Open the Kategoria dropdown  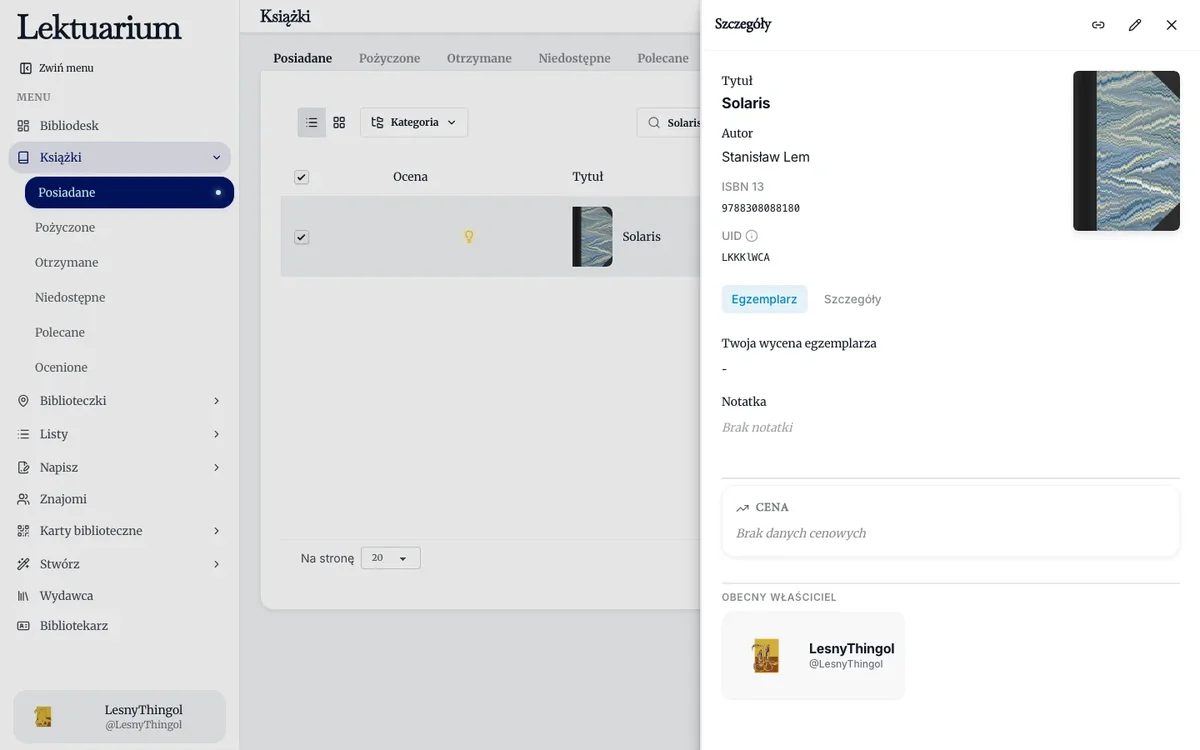tap(414, 122)
